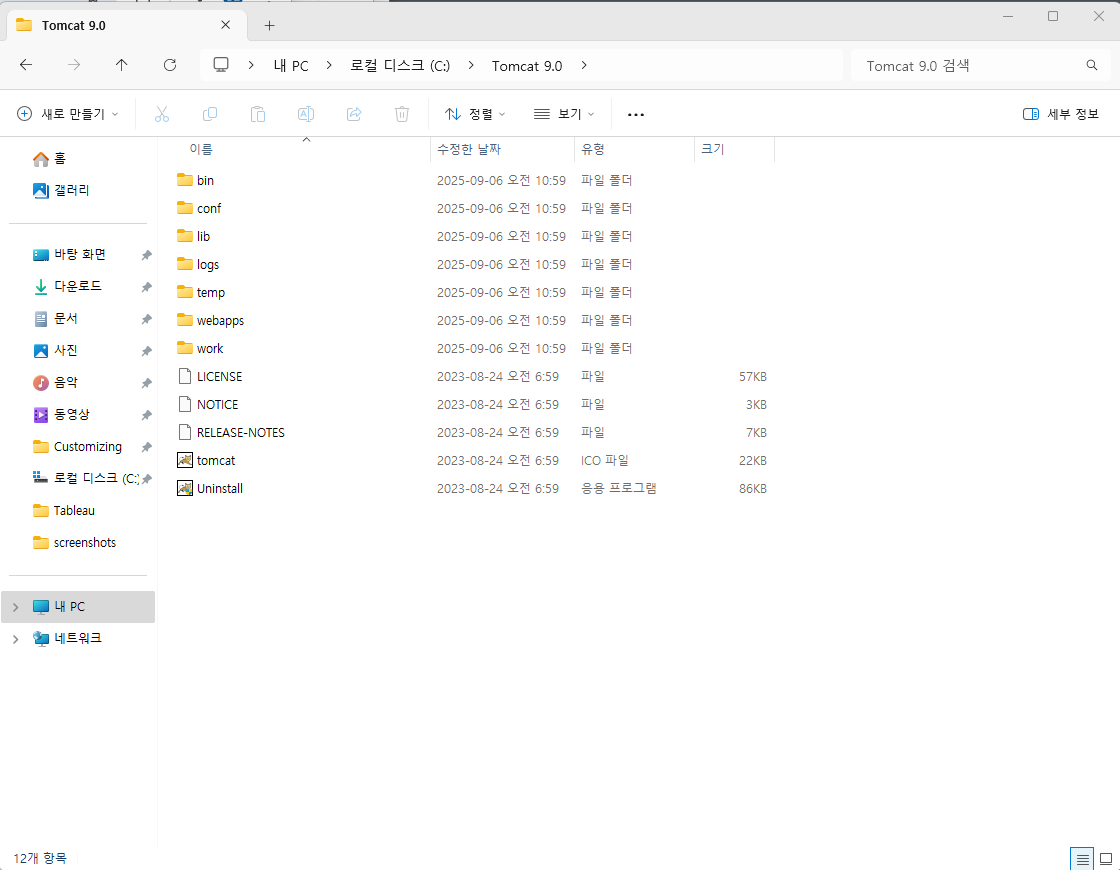Expand the 네트워크 tree node
Screen dimensions: 1120x870
coord(16,639)
